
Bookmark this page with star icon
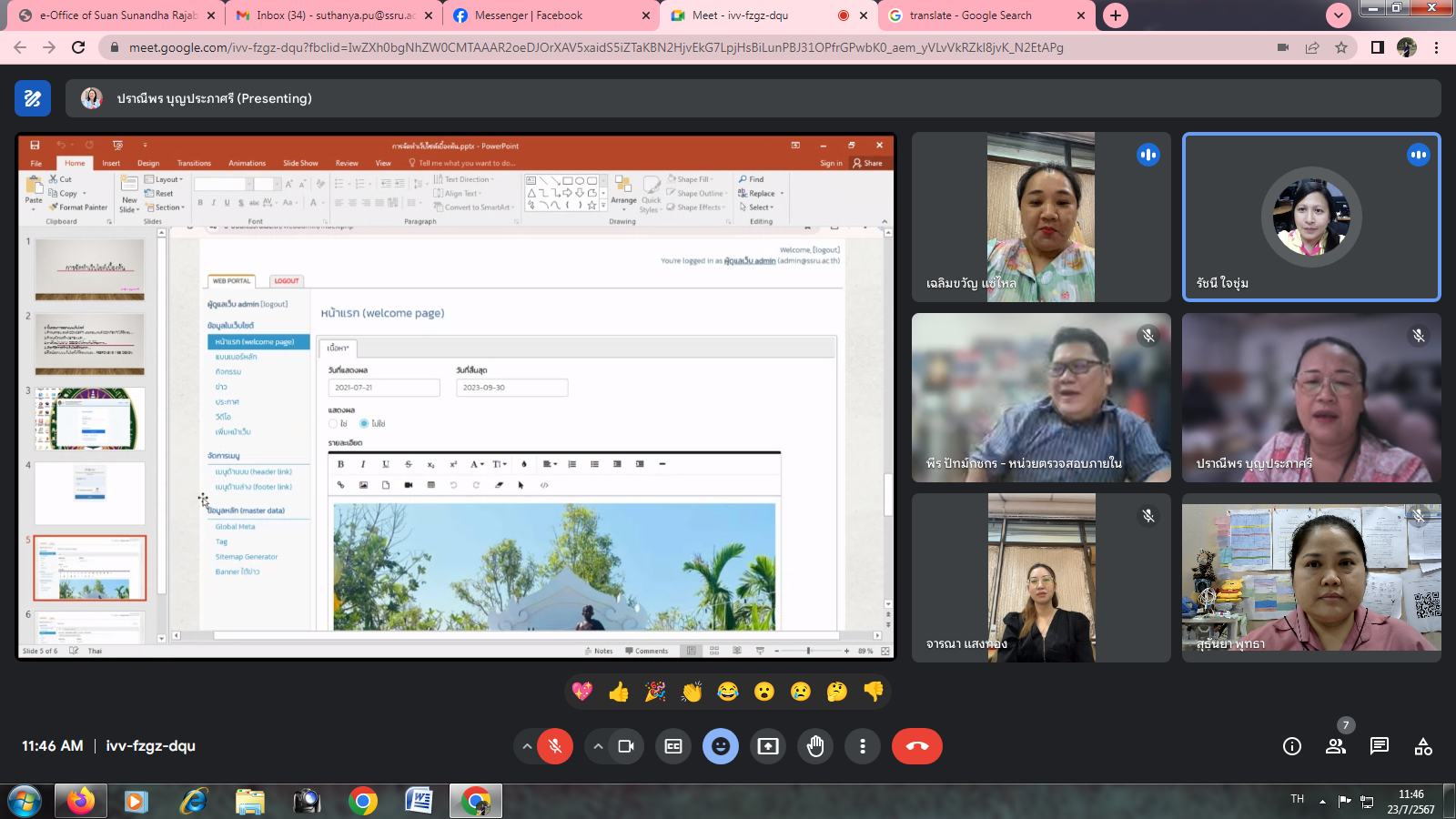(x=1341, y=47)
